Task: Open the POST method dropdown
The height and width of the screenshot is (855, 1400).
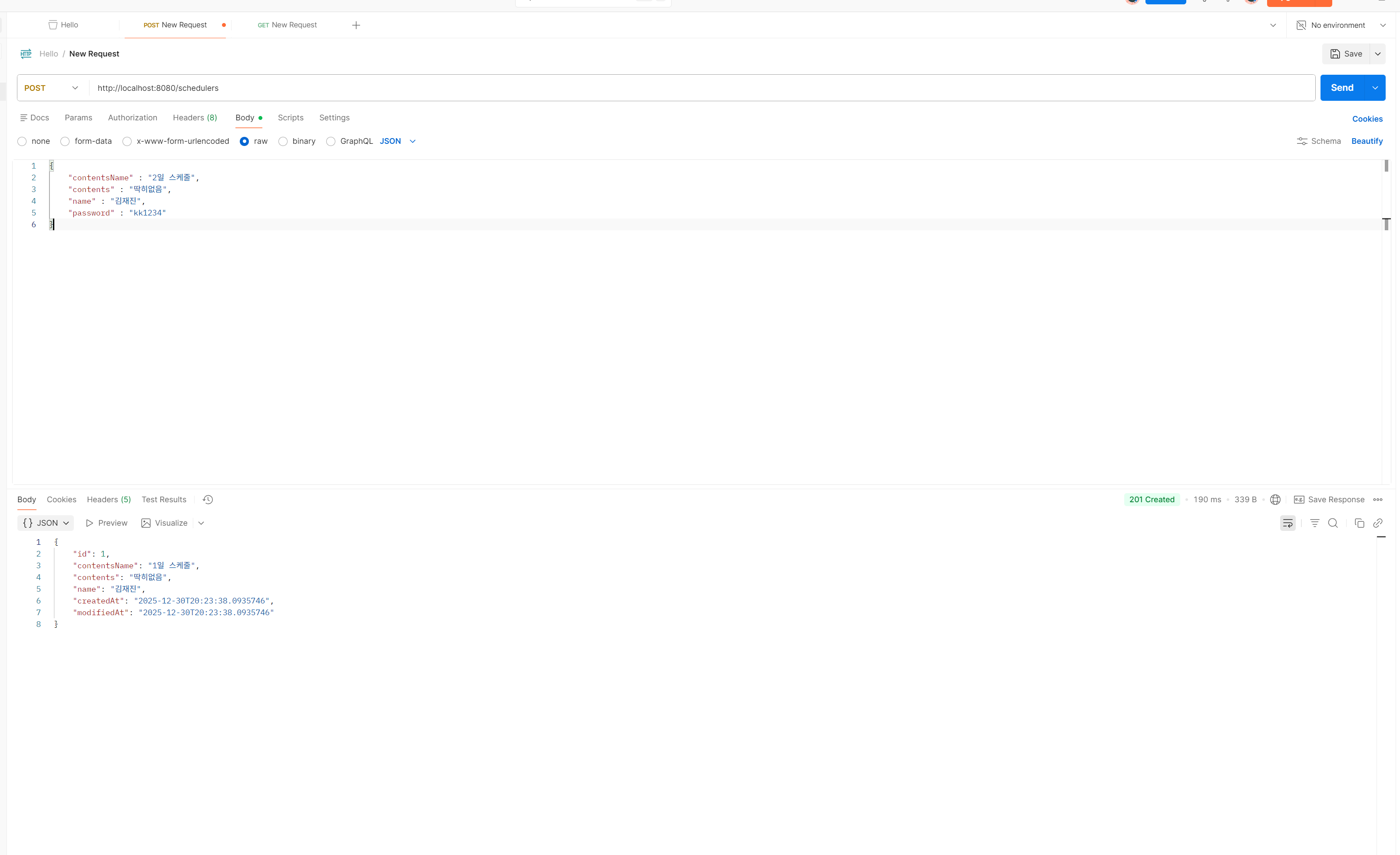Action: point(51,88)
